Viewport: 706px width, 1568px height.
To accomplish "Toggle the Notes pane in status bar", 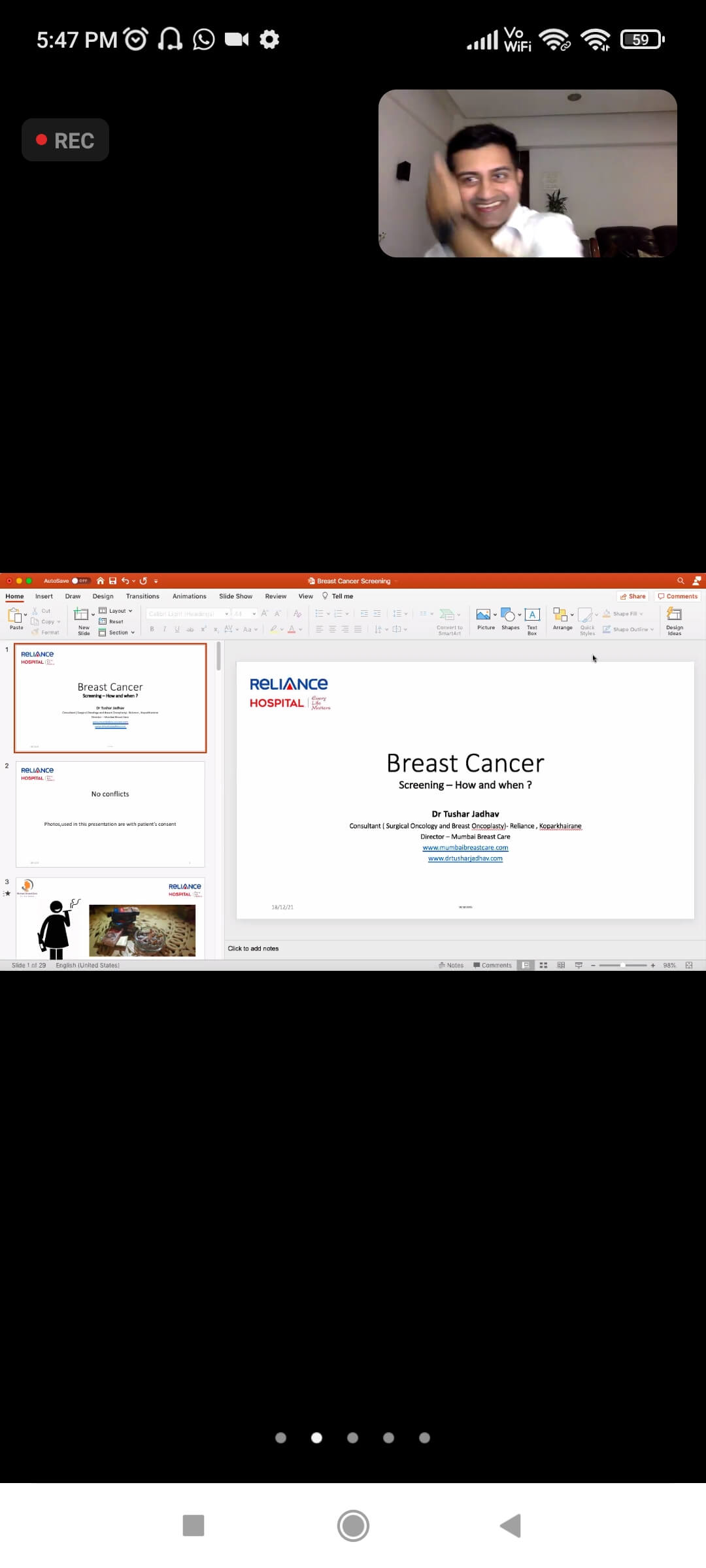I will click(451, 965).
